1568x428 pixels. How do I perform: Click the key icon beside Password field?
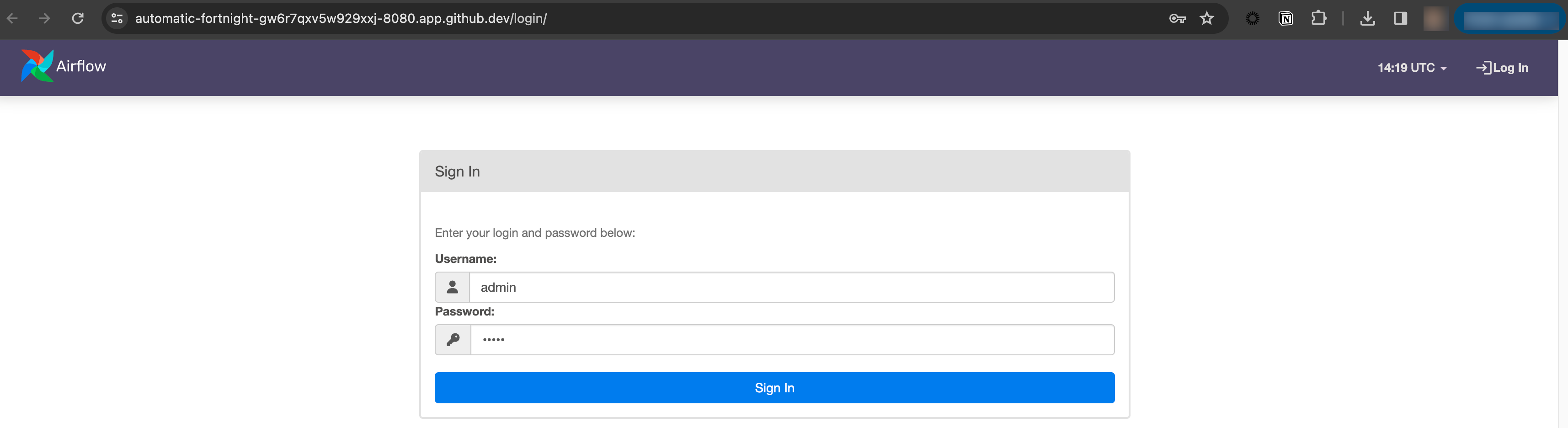[453, 340]
